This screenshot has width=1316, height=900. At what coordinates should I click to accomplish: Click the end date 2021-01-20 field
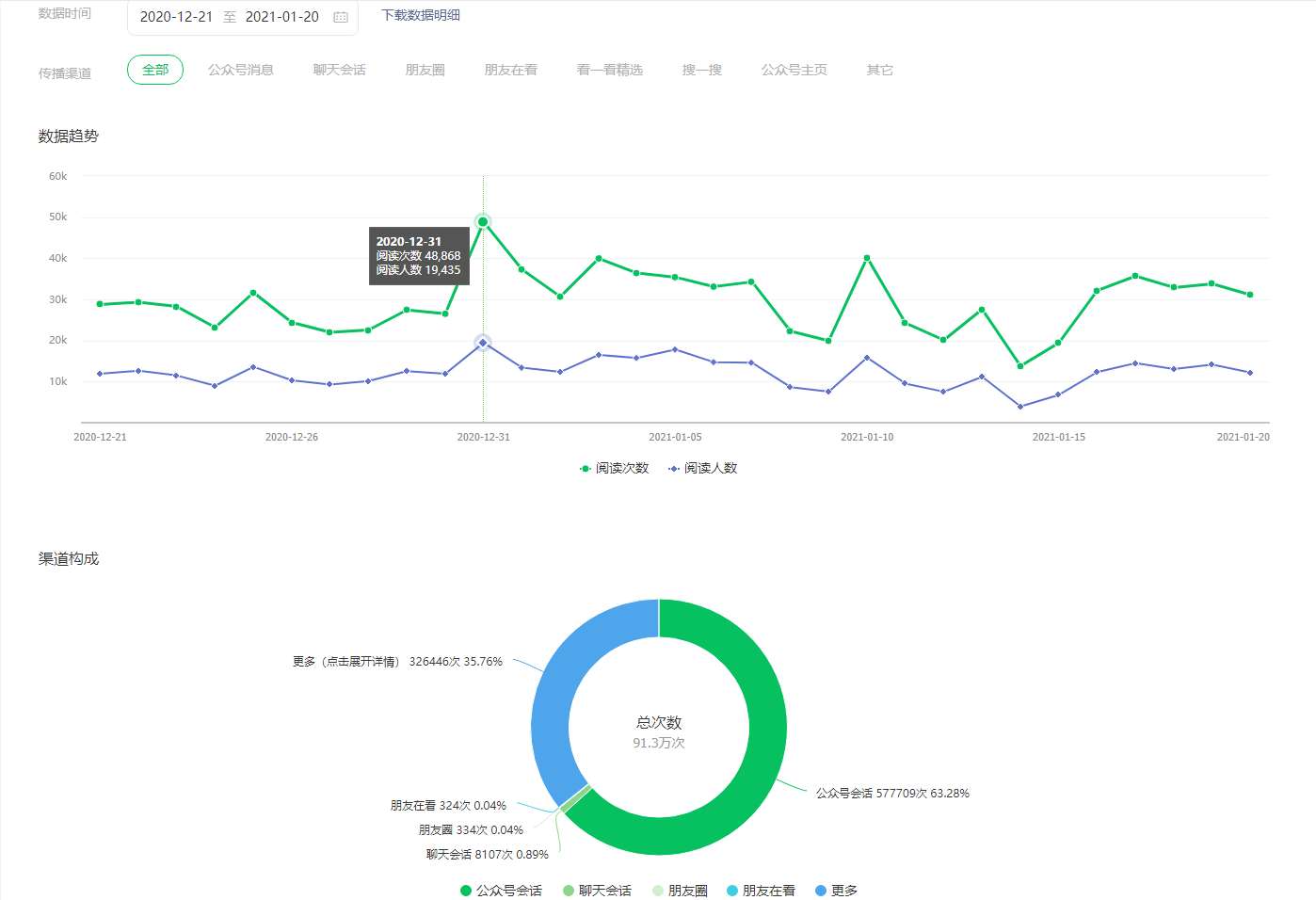coord(282,17)
